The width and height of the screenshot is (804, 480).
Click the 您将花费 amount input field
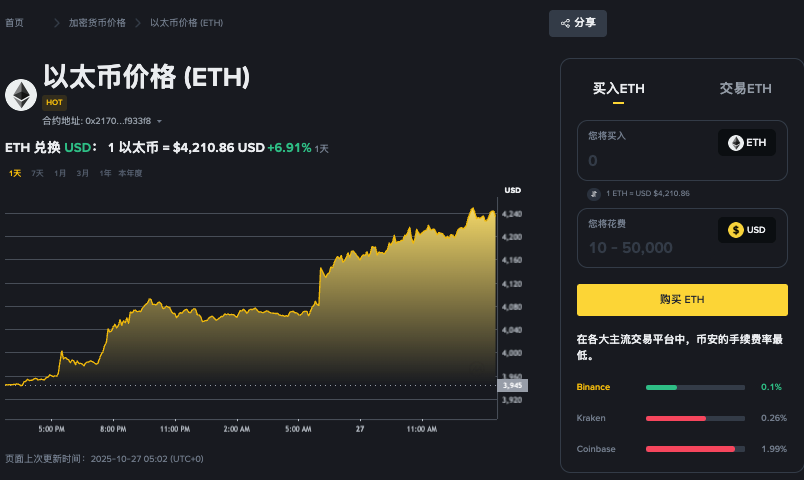645,247
